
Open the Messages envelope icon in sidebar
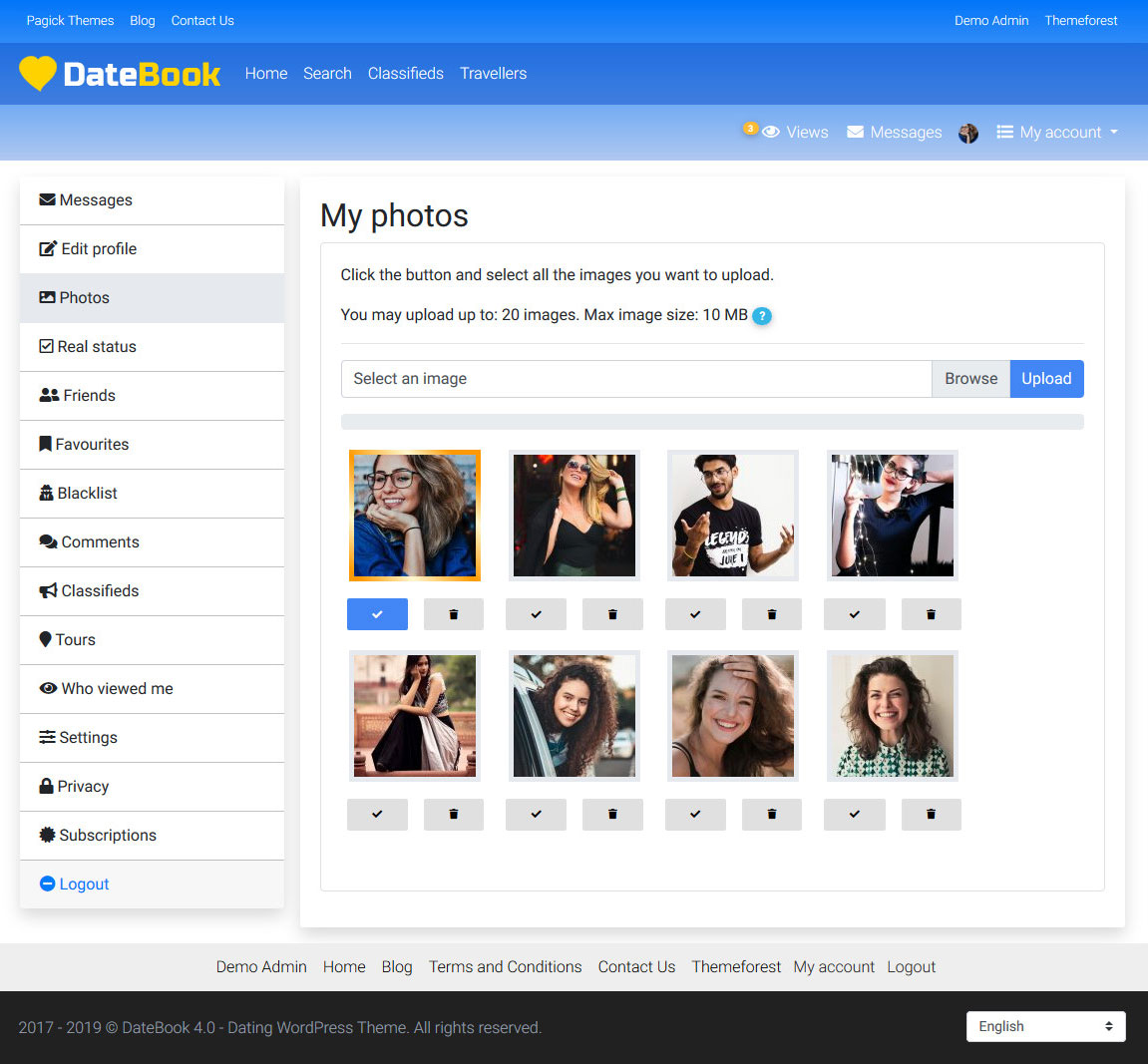pyautogui.click(x=48, y=199)
